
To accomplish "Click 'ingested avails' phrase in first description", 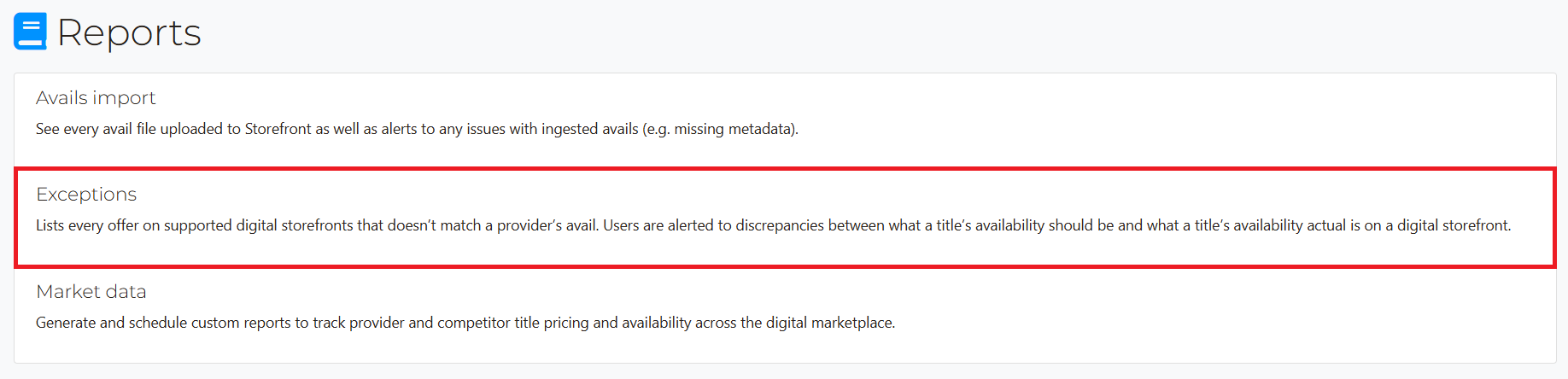I will click(590, 129).
